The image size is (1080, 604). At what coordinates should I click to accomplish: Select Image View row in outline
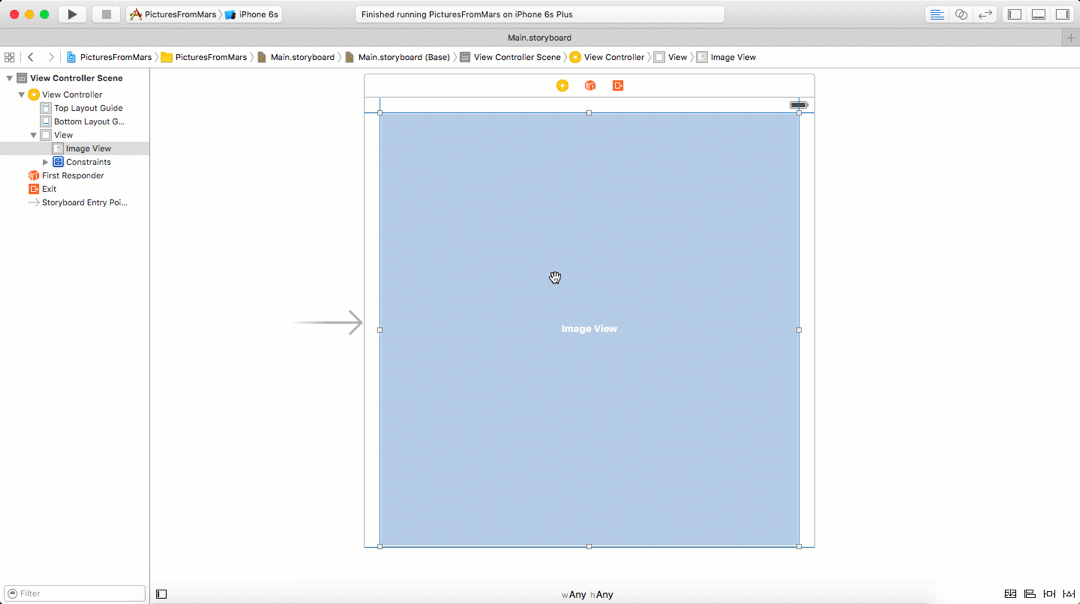tap(74, 149)
